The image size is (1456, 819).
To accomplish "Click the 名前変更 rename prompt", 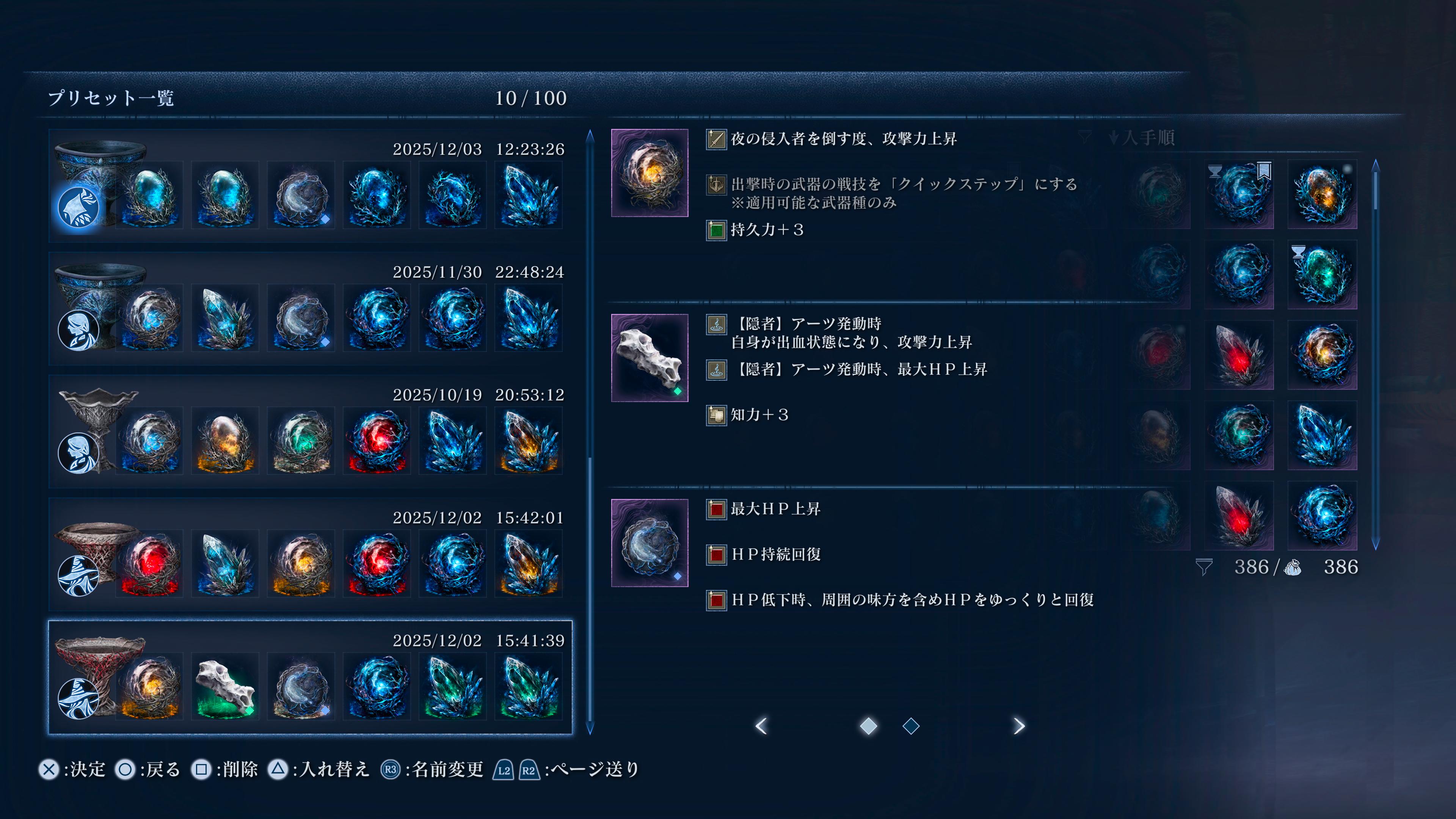I will pyautogui.click(x=432, y=769).
